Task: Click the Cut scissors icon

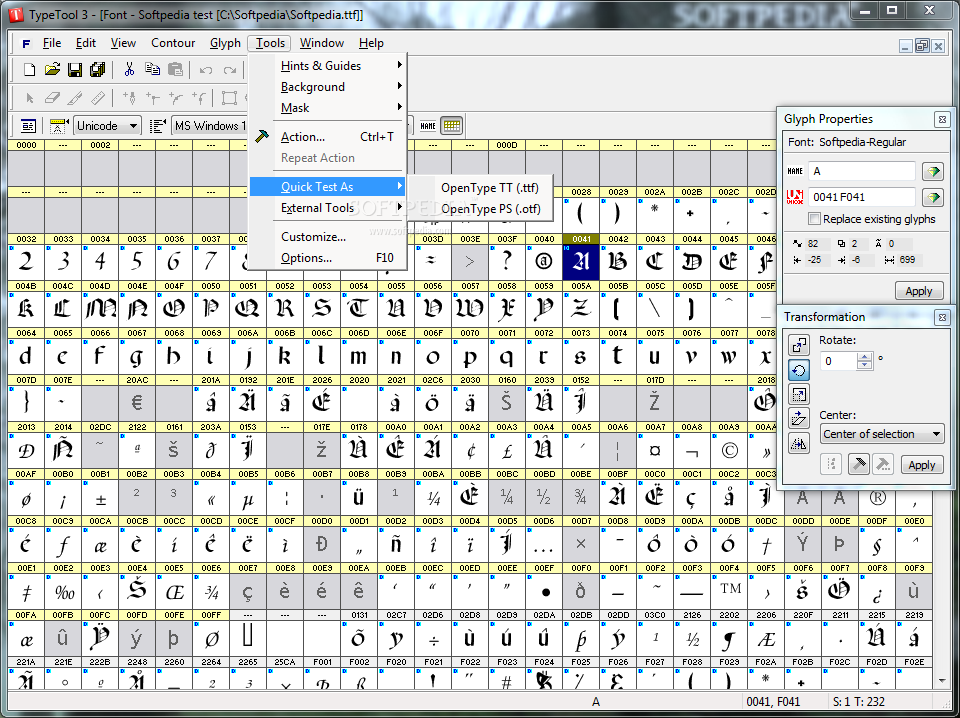Action: pos(129,70)
